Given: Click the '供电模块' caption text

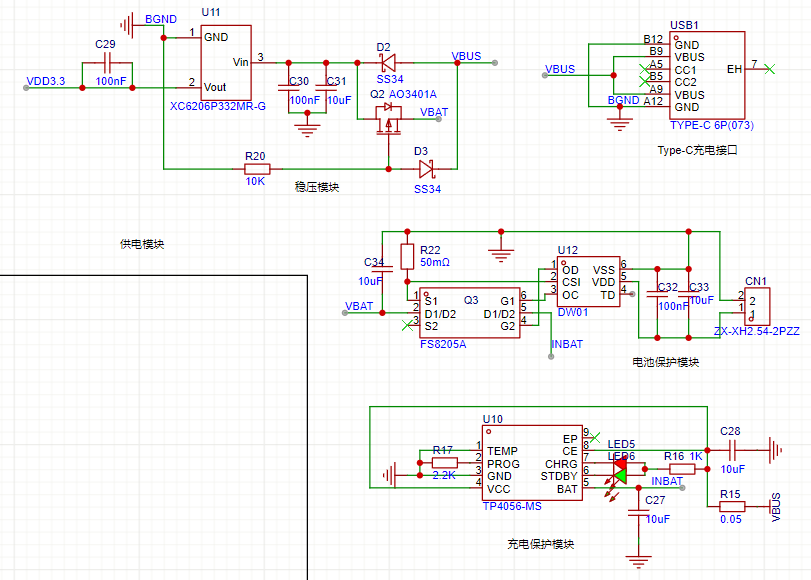Looking at the screenshot, I should [142, 244].
